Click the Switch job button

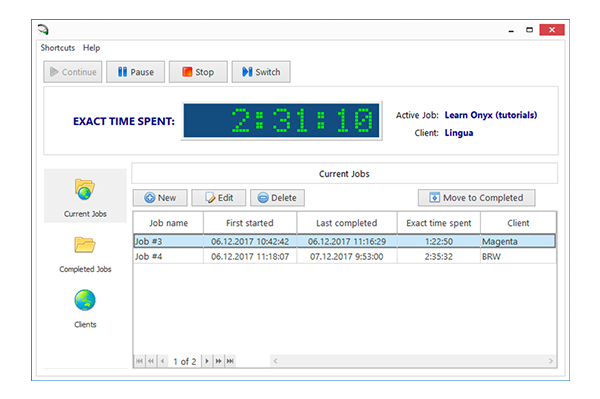click(261, 72)
